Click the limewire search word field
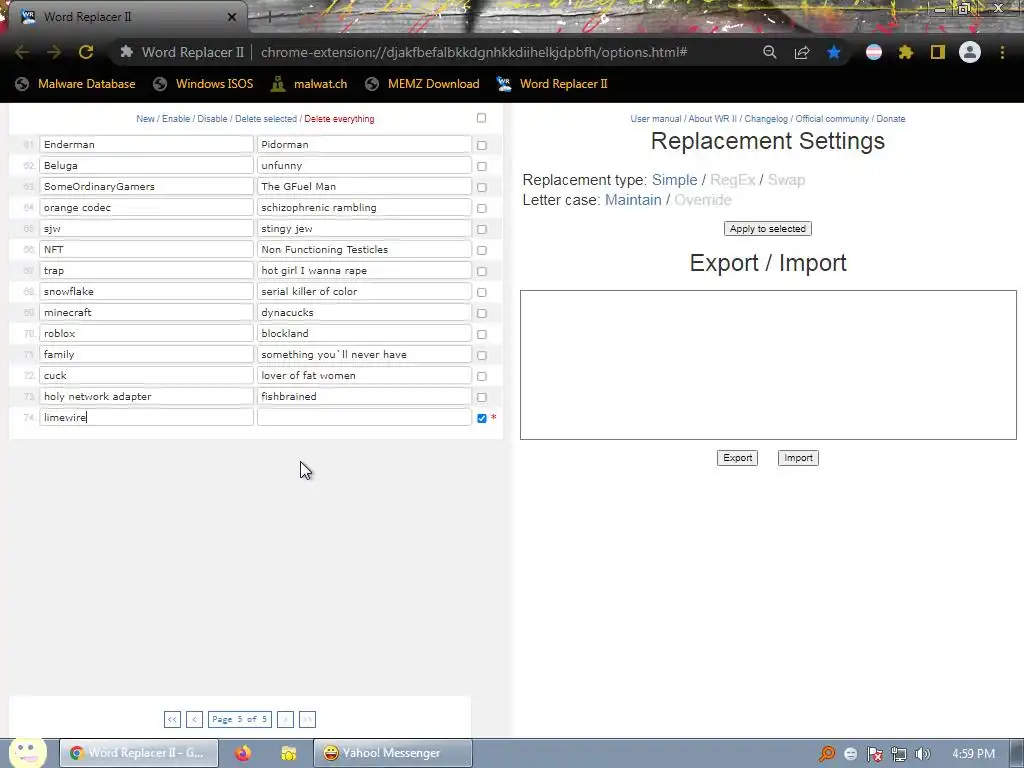Screen dimensions: 1024x768 pos(146,417)
